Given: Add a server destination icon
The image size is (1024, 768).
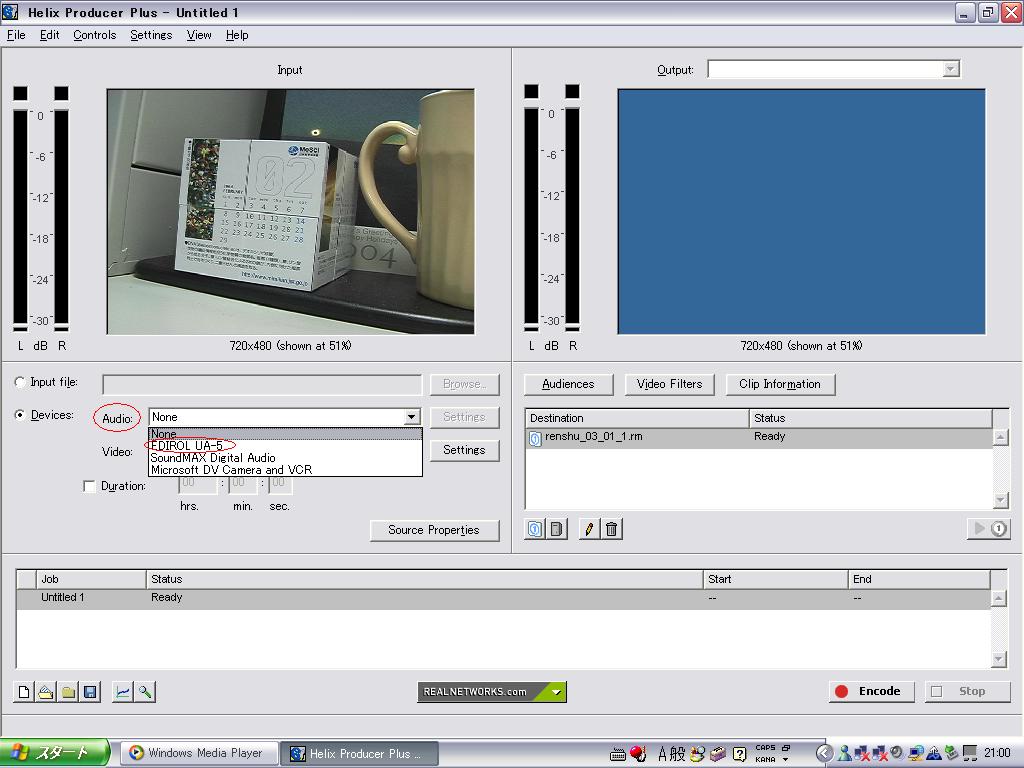Looking at the screenshot, I should 557,529.
